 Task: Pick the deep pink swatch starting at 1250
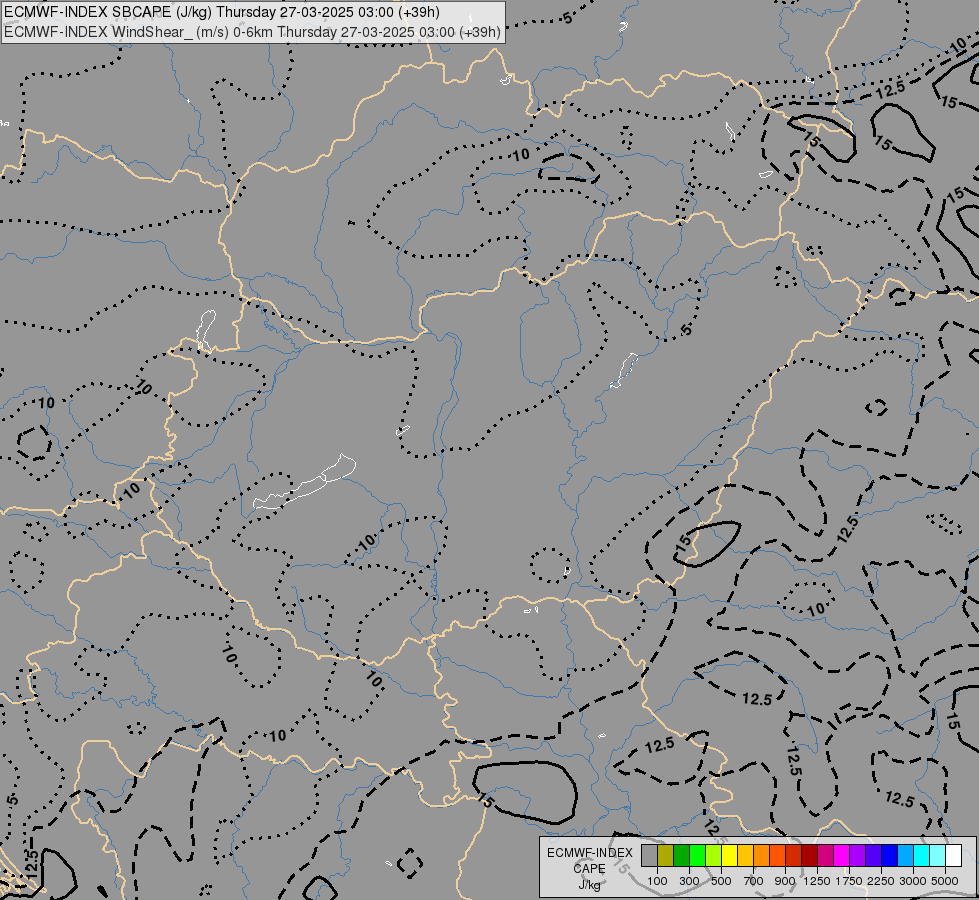click(x=825, y=855)
